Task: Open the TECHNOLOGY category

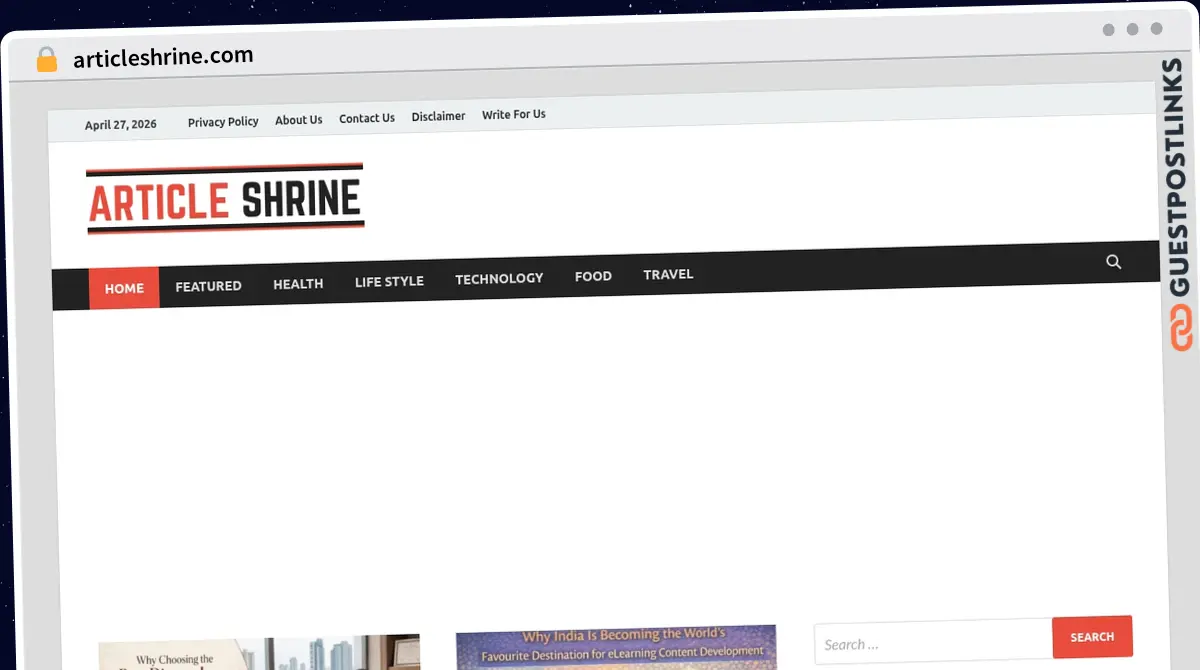Action: point(499,278)
